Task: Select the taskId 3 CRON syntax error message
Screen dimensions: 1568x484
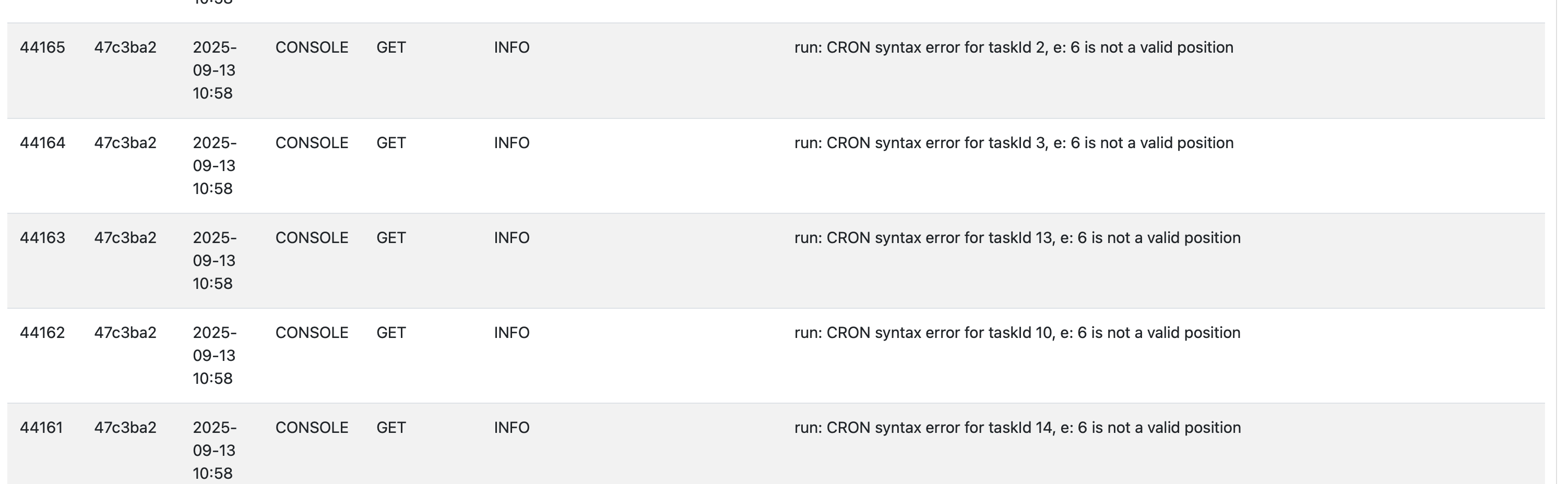Action: point(1014,143)
